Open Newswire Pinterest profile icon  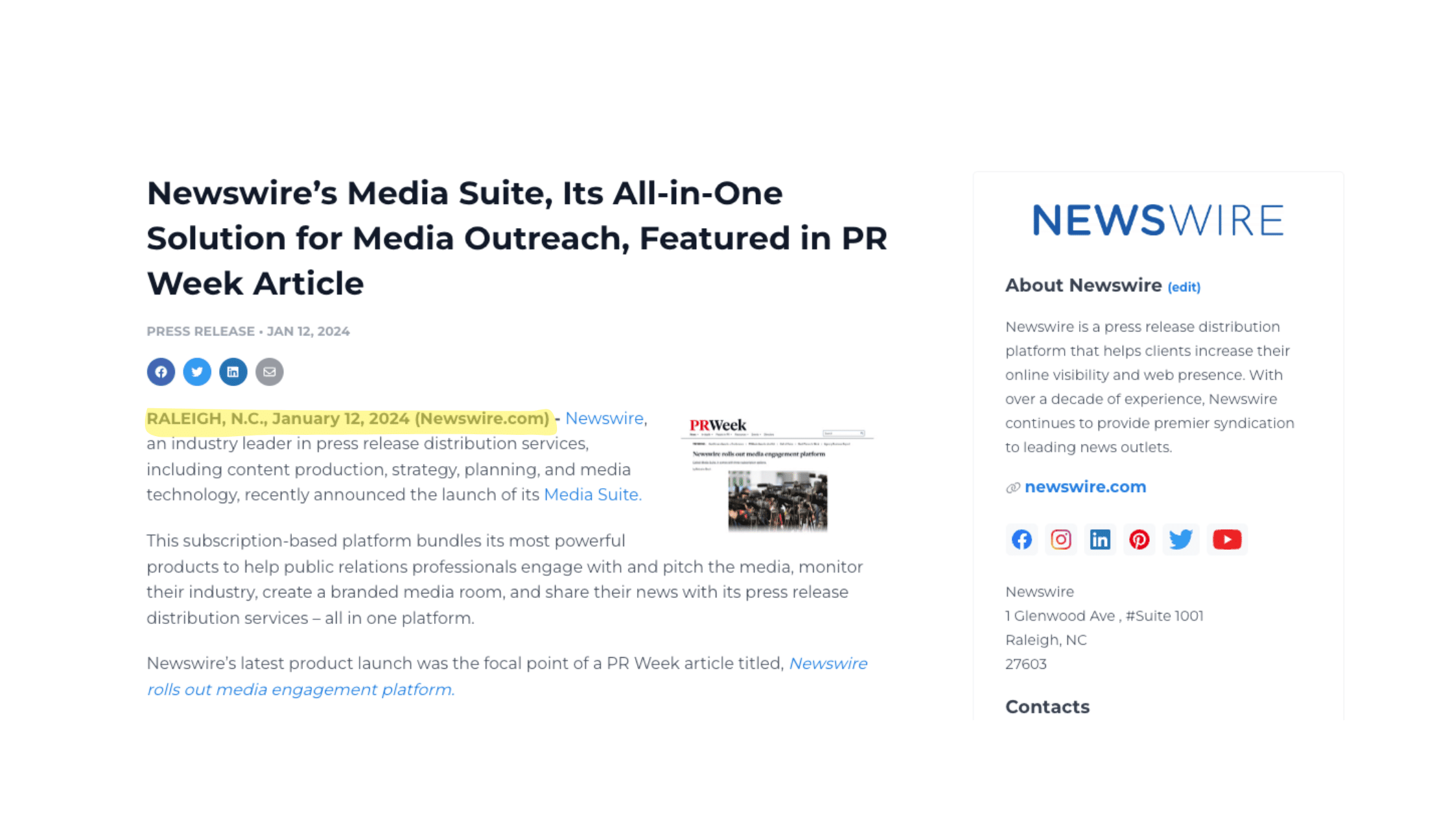pos(1139,539)
